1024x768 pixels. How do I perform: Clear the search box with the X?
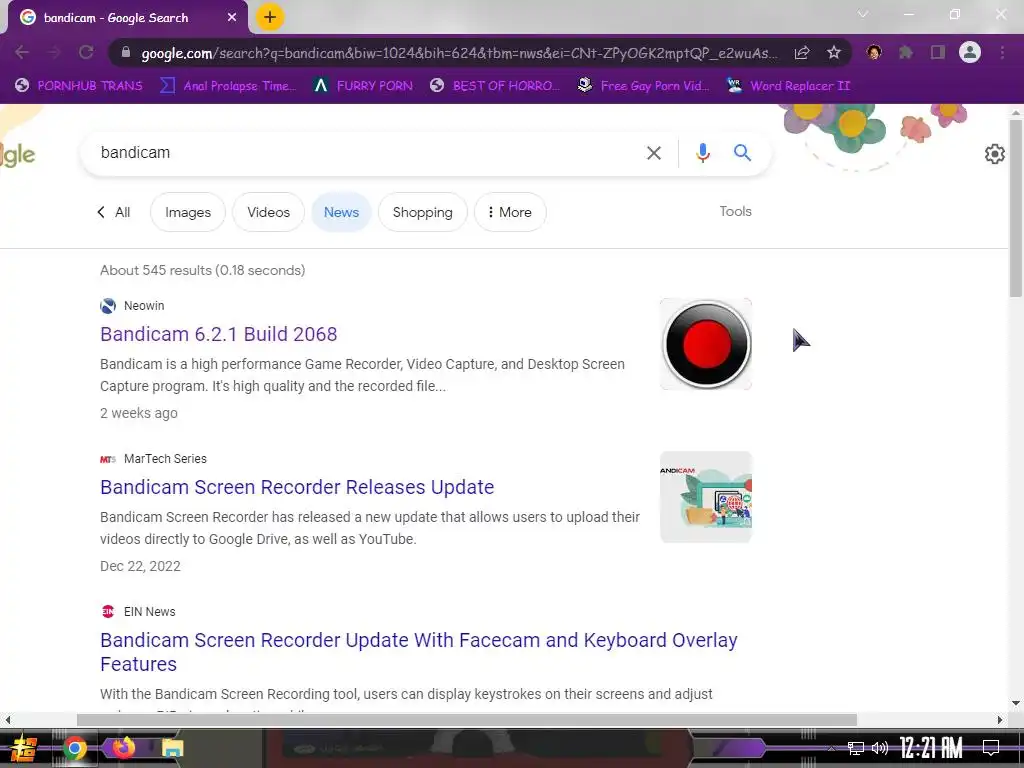pos(654,153)
